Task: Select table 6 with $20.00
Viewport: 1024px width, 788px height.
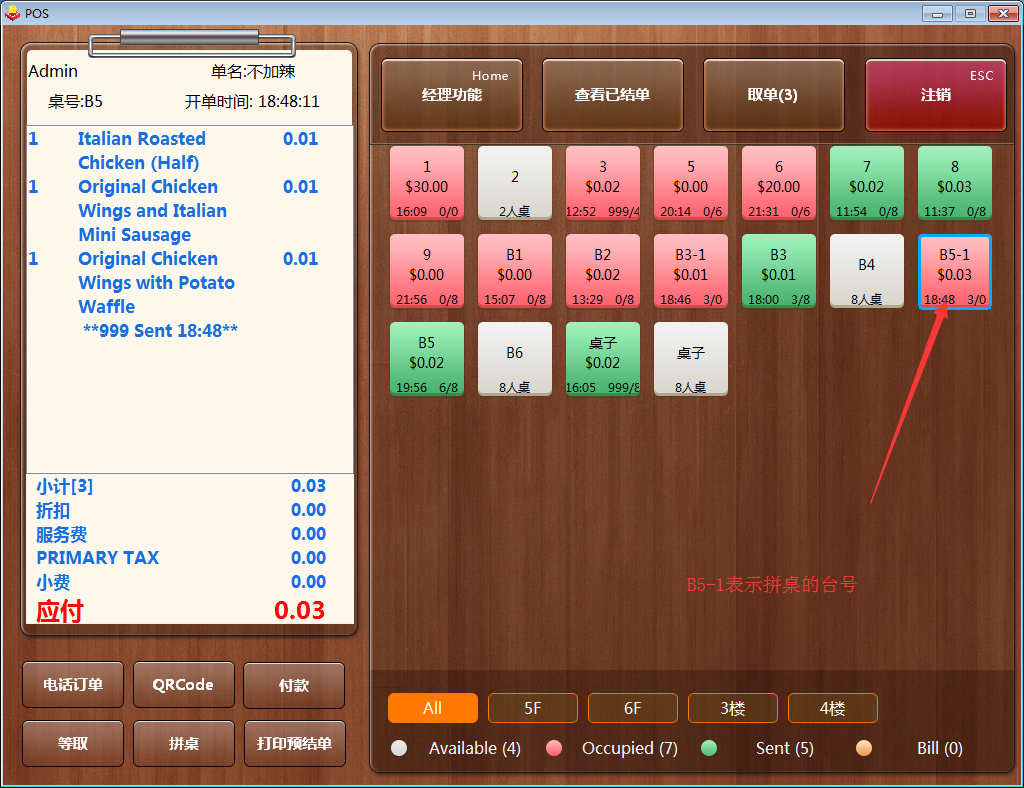Action: 778,183
